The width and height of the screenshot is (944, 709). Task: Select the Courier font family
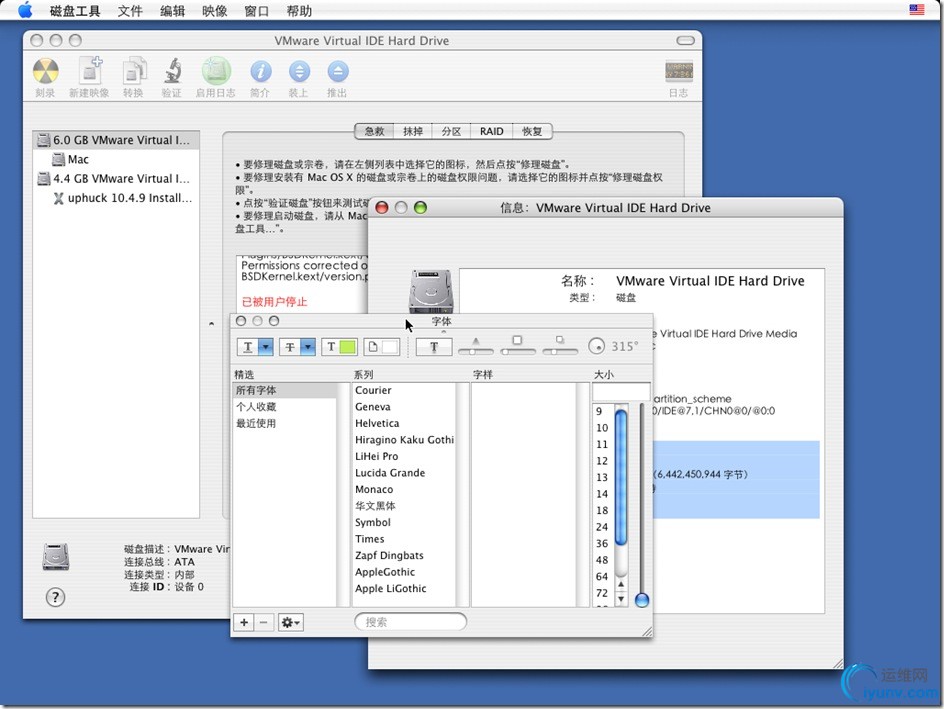tap(404, 390)
